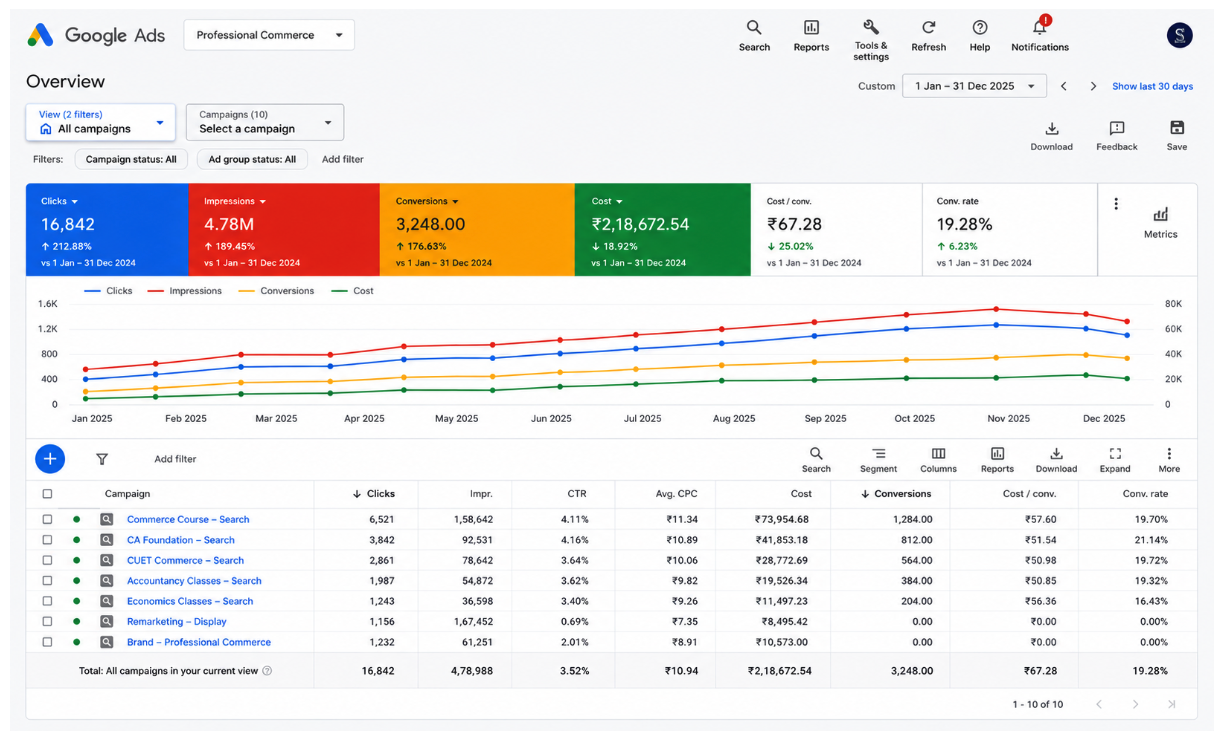Click Show last 30 days link
The image size is (1223, 741).
(1152, 86)
